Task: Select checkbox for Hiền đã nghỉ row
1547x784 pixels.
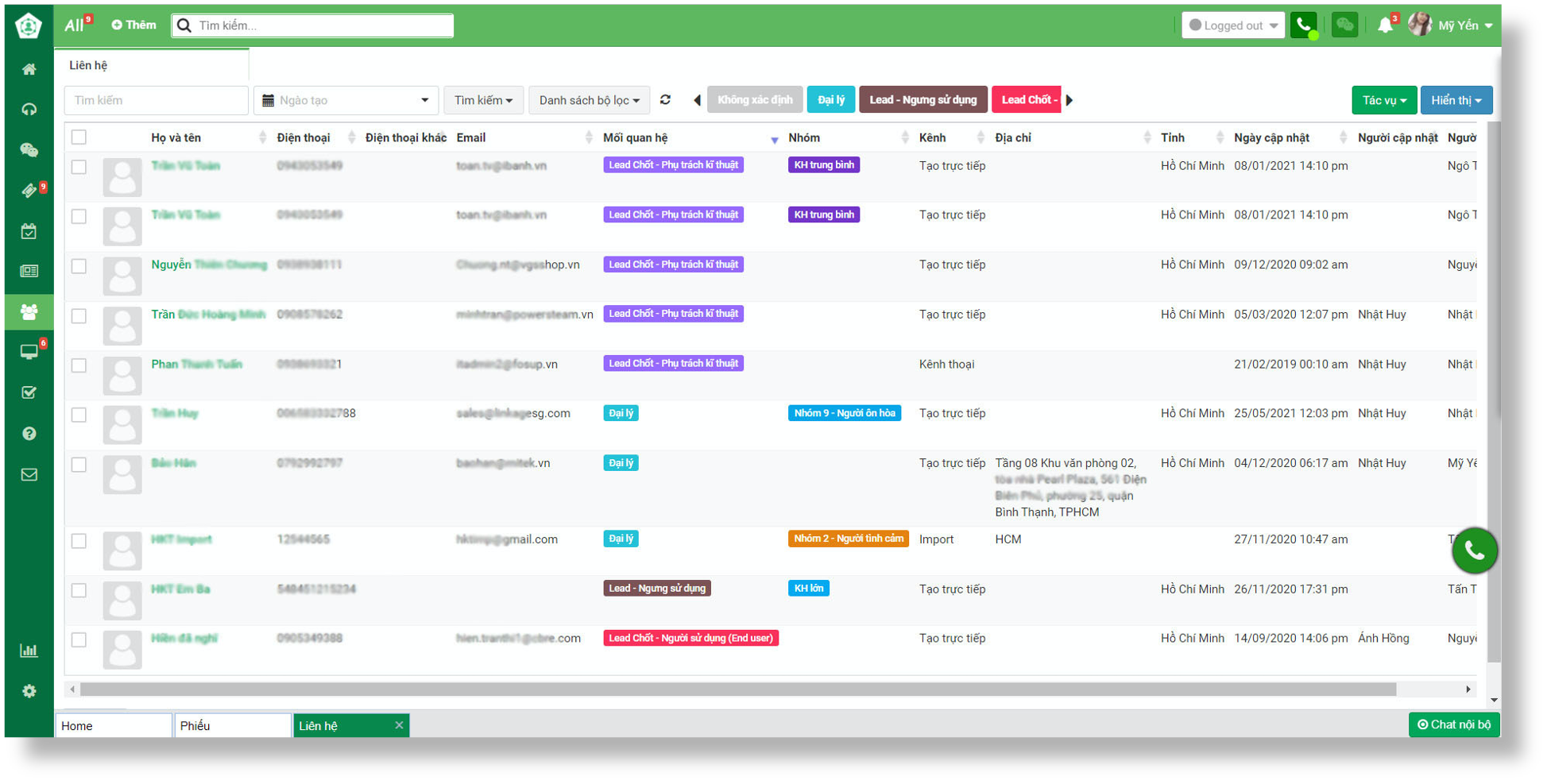Action: [79, 639]
